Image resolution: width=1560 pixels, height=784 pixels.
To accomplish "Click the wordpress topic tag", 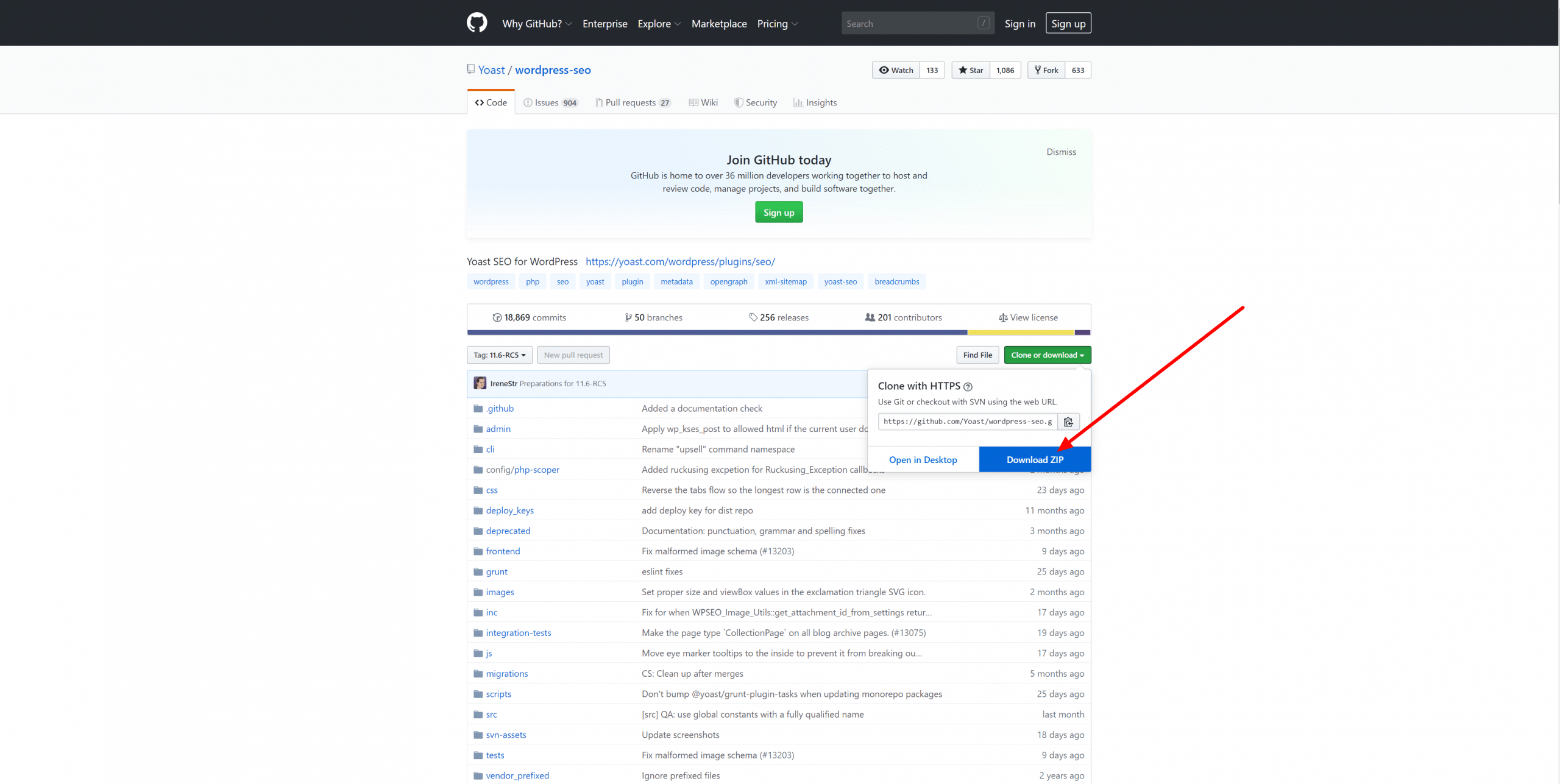I will tap(491, 281).
